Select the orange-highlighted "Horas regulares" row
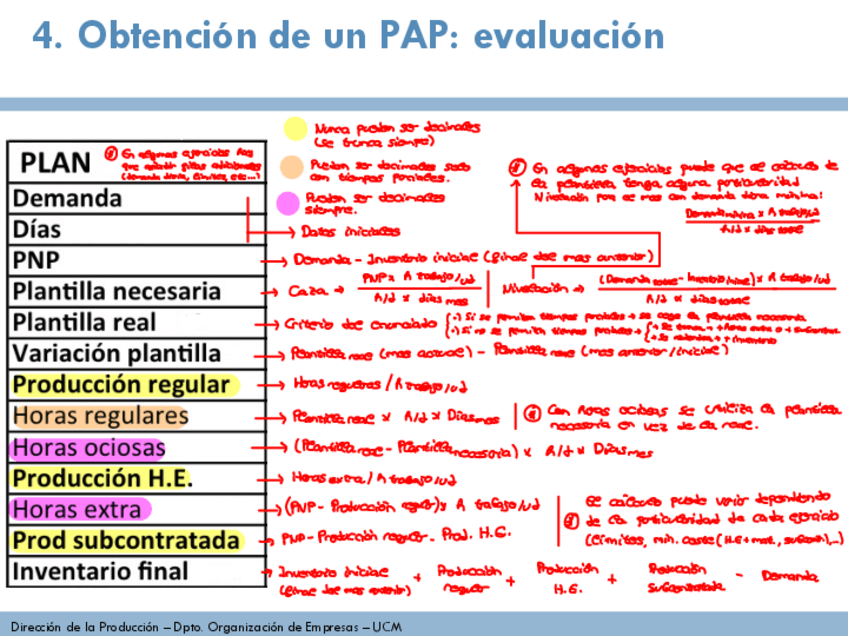 click(x=137, y=416)
